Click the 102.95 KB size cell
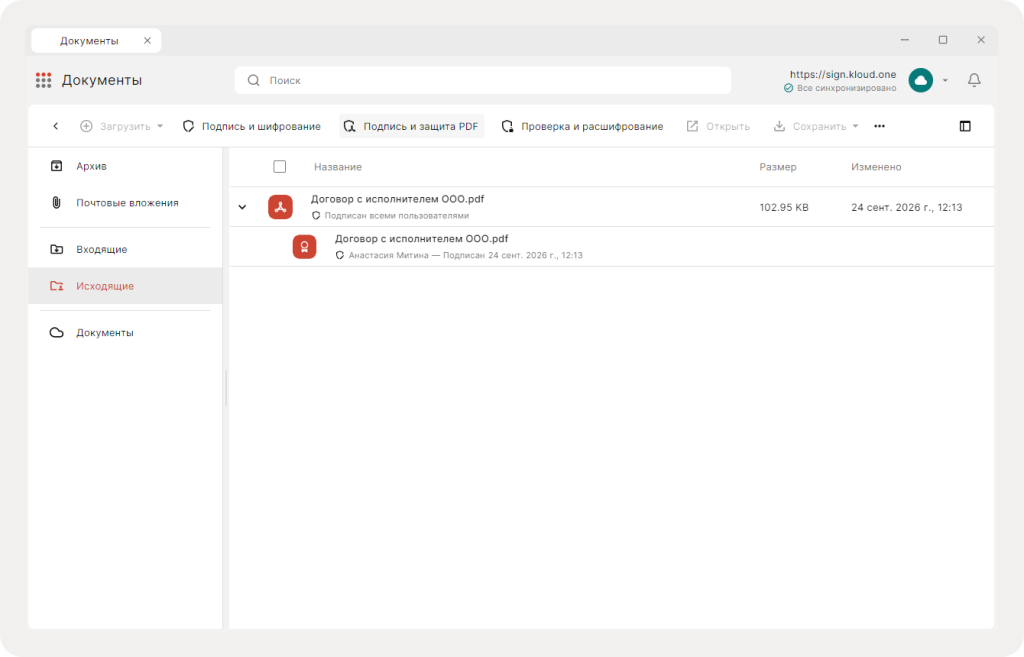 click(784, 208)
